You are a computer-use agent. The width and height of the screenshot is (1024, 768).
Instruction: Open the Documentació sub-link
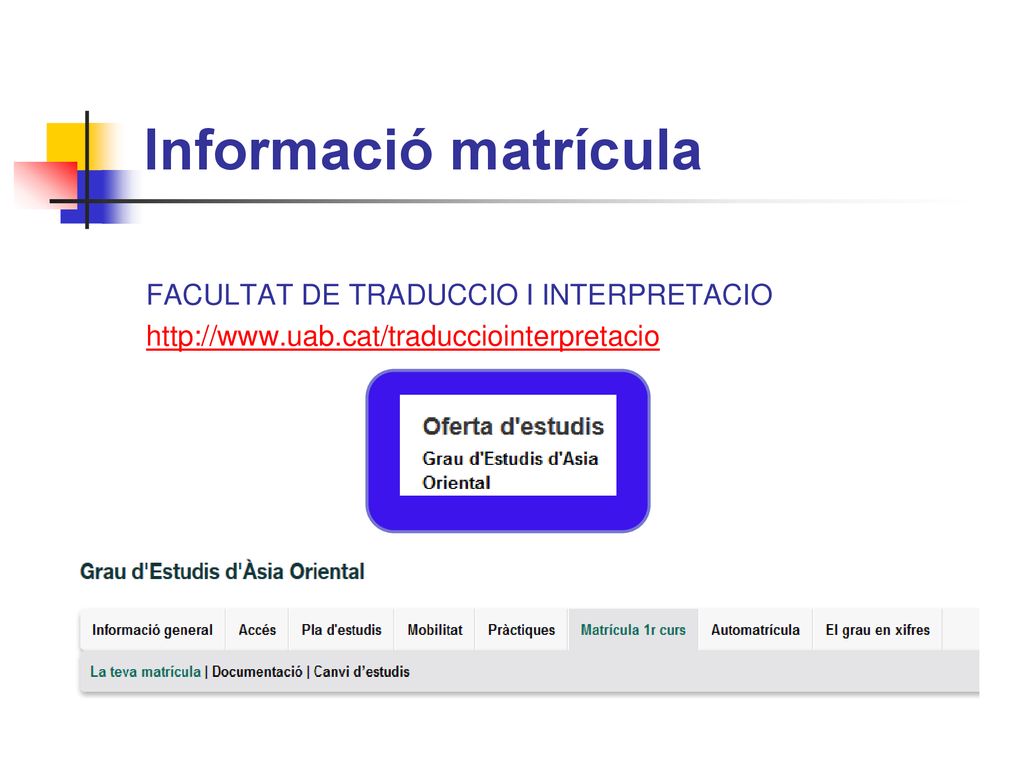tap(257, 671)
